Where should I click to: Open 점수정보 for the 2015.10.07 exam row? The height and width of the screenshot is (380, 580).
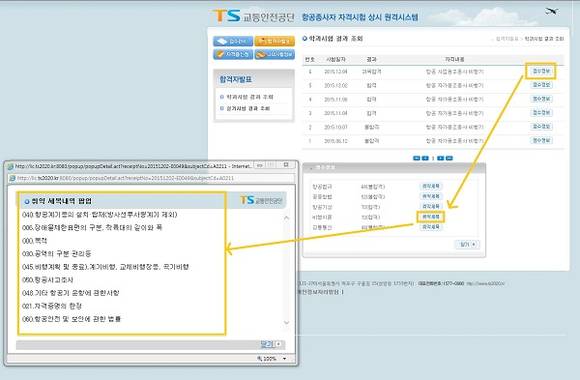(541, 127)
